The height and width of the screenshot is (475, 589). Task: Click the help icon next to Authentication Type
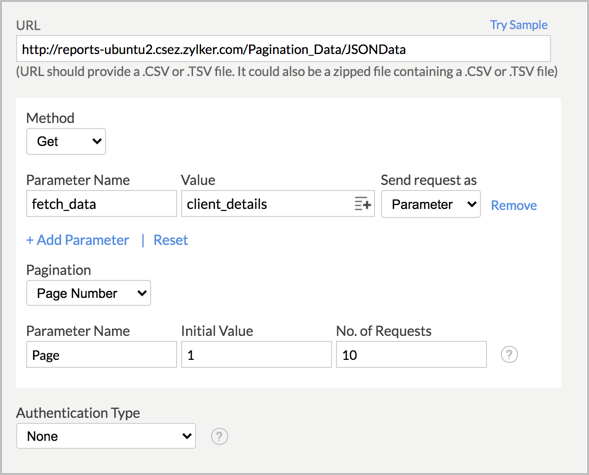click(219, 436)
